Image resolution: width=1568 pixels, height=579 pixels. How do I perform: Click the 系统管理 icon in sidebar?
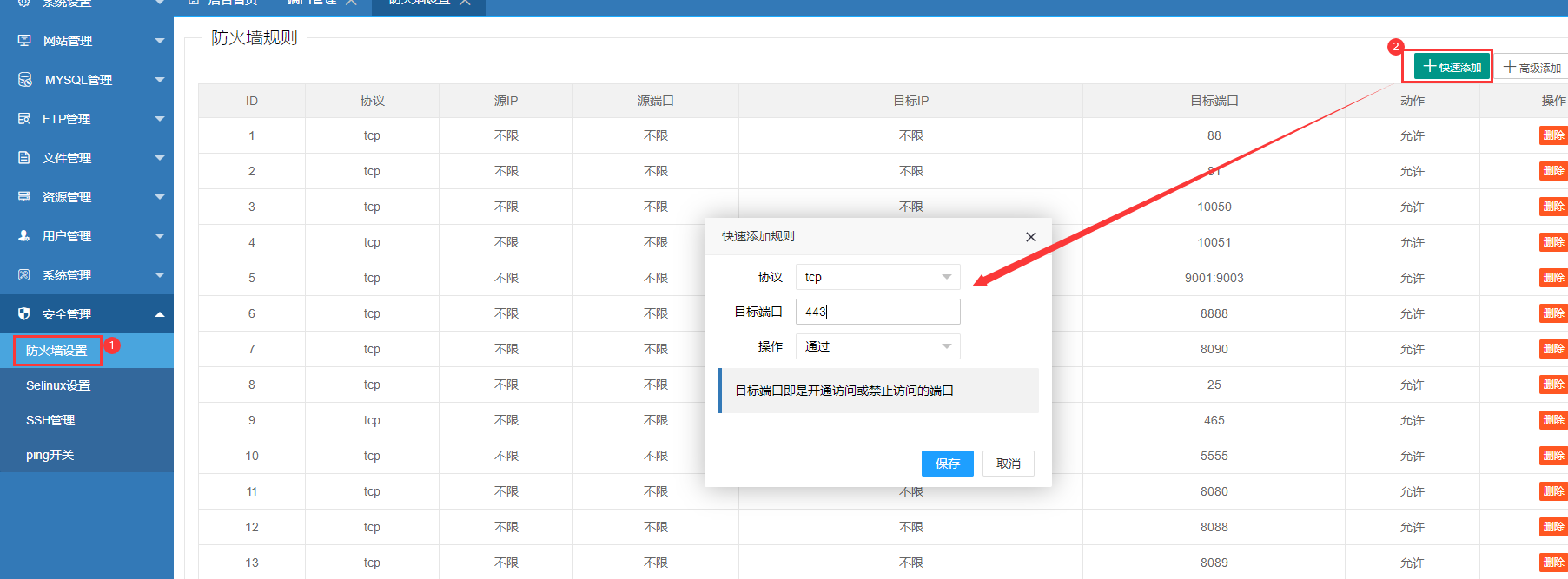coord(24,275)
